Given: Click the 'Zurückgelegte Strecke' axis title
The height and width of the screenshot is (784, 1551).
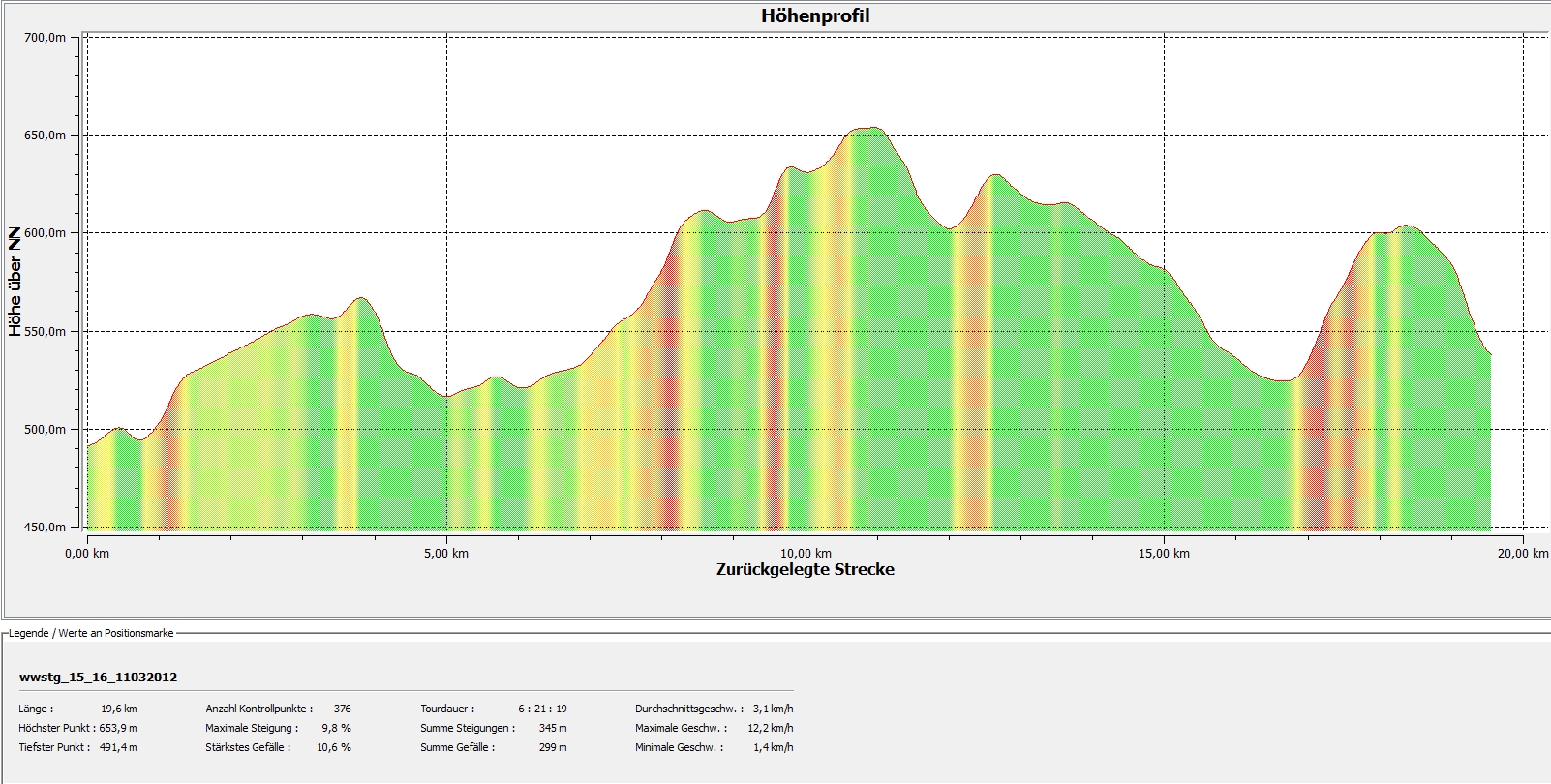Looking at the screenshot, I should 805,570.
